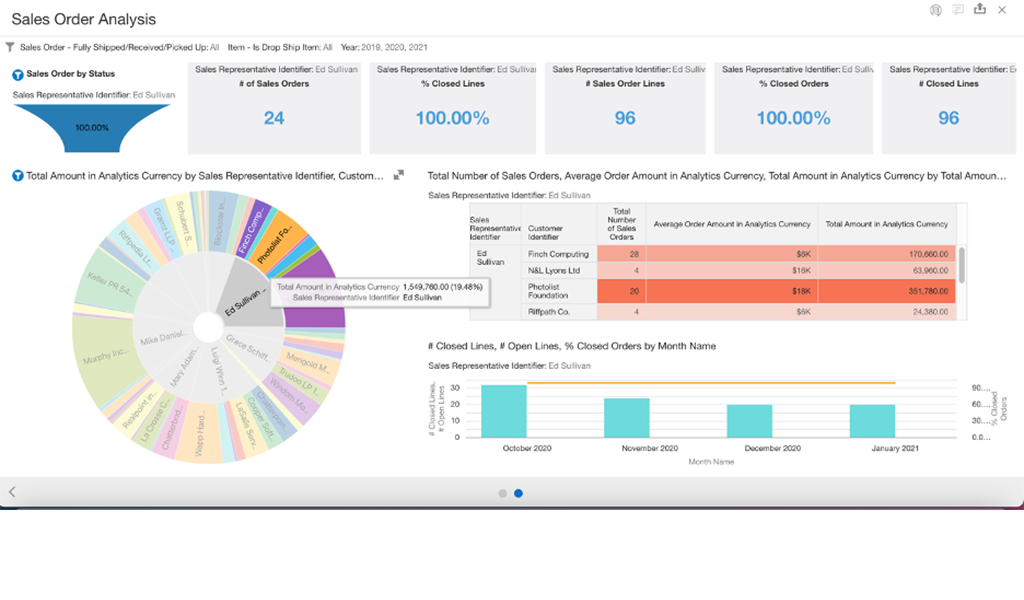
Task: Click the Riffpath Co. customer cell
Action: [558, 311]
